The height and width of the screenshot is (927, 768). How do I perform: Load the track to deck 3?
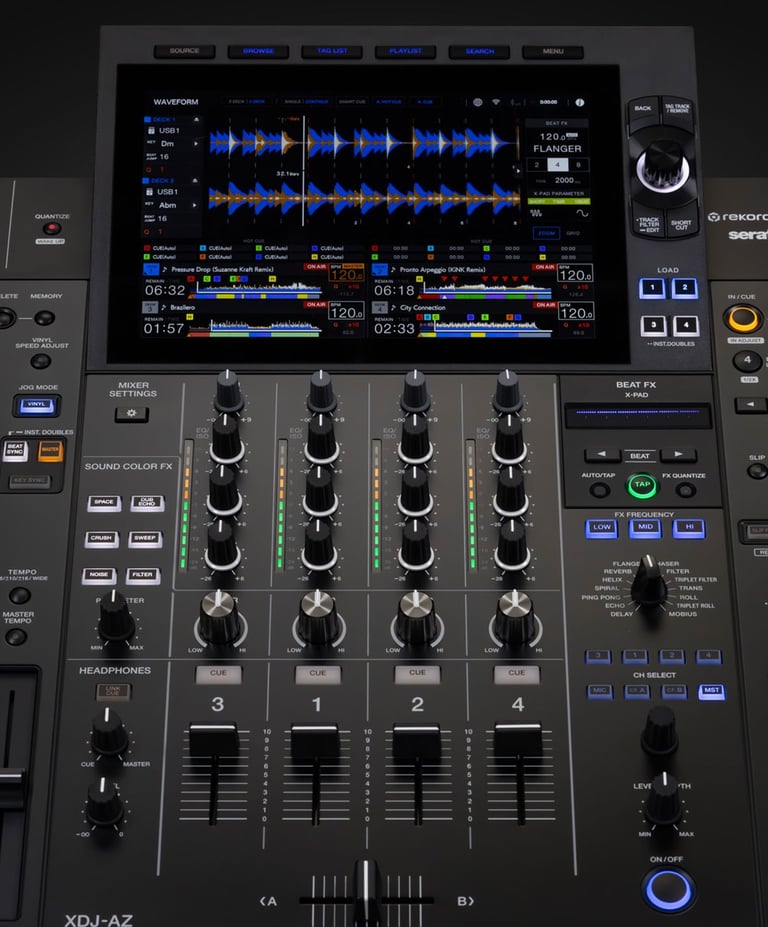coord(653,325)
